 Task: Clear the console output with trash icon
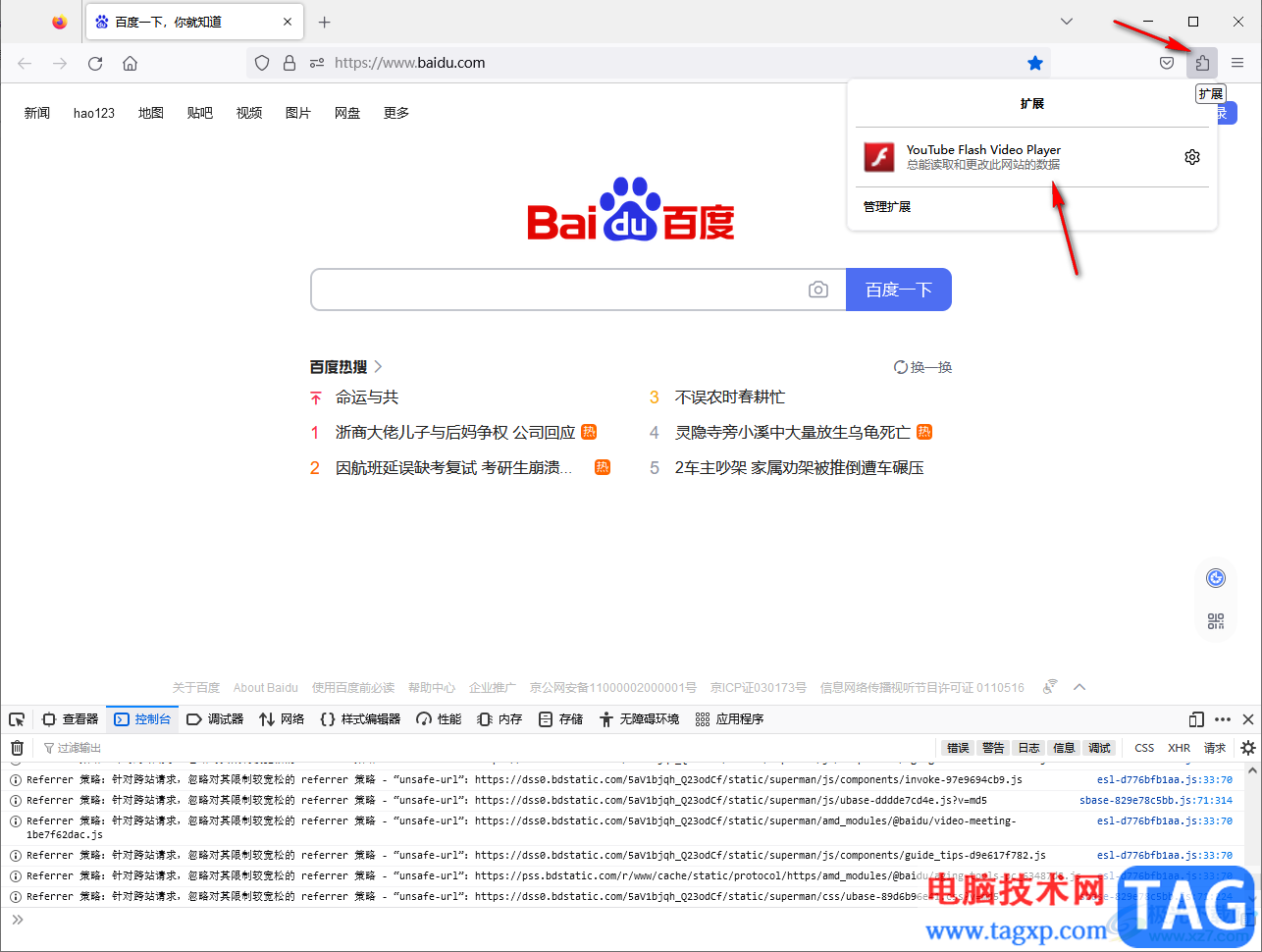[x=17, y=748]
